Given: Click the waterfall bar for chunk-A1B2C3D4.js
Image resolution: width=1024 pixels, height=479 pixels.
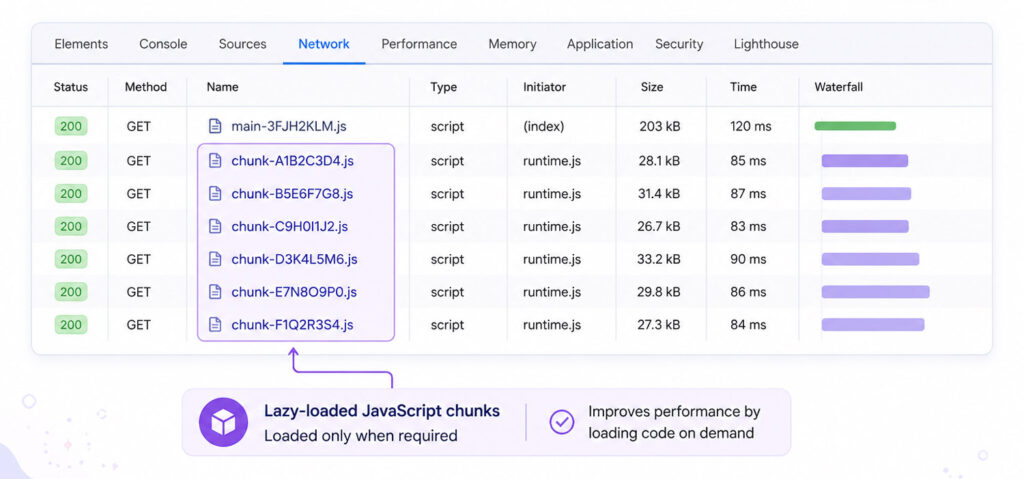Looking at the screenshot, I should [865, 161].
